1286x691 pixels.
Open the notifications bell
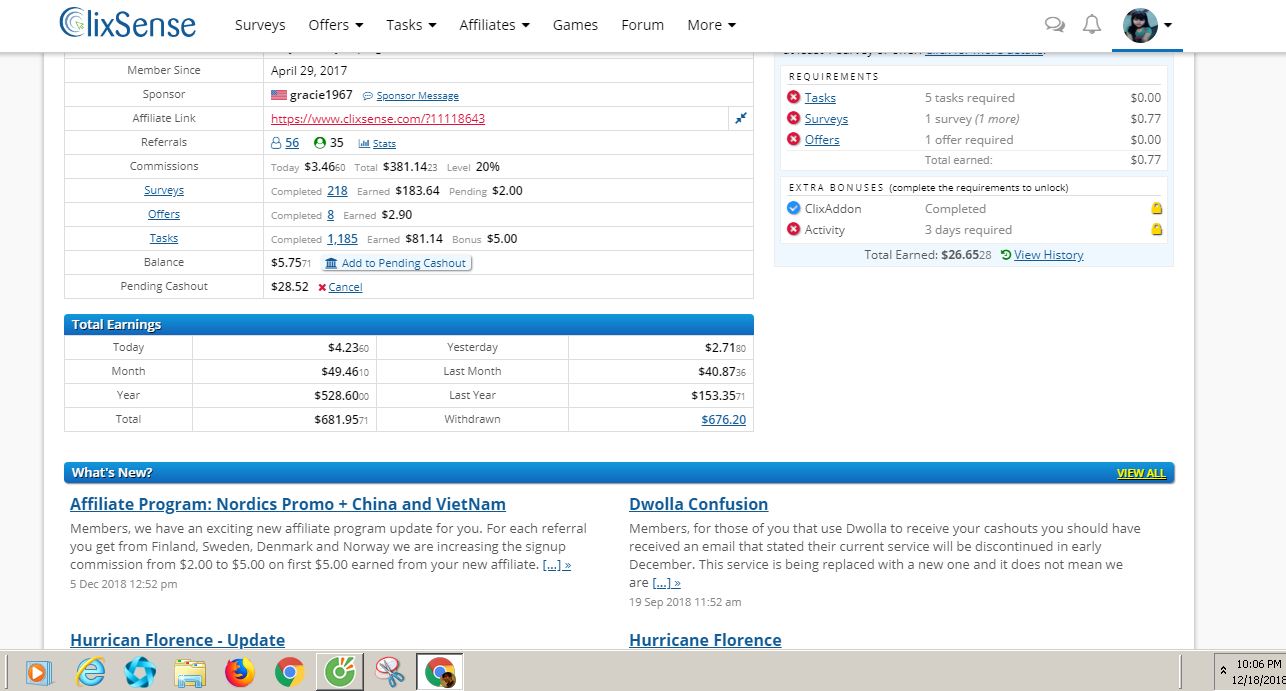pos(1092,25)
